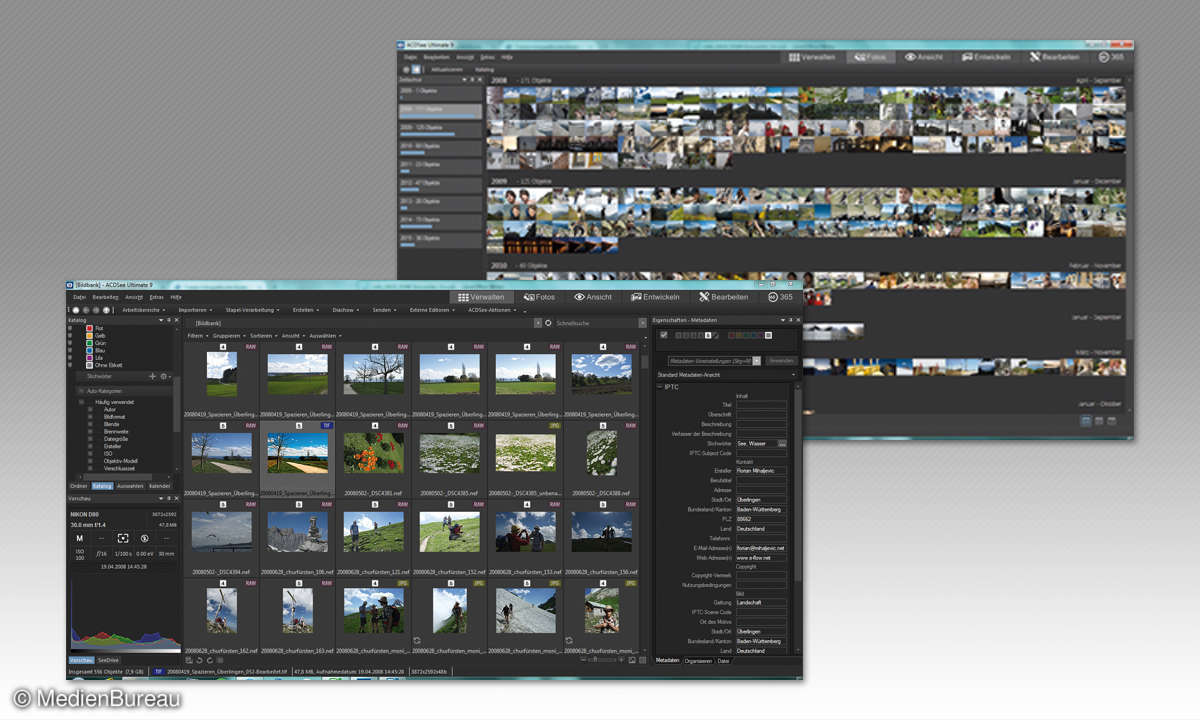1200x720 pixels.
Task: Open Verwalten mode in the back ACDSee window
Action: (811, 58)
